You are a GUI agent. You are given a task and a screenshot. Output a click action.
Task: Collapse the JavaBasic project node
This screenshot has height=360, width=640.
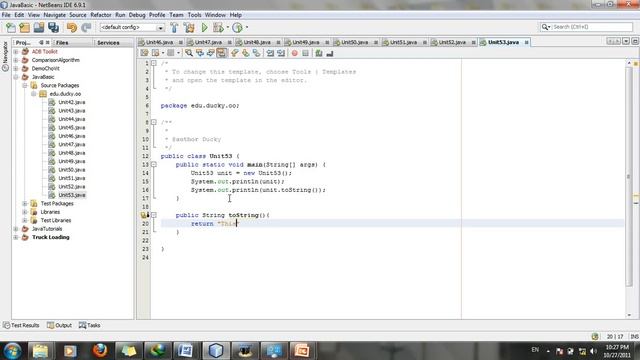(x=16, y=77)
